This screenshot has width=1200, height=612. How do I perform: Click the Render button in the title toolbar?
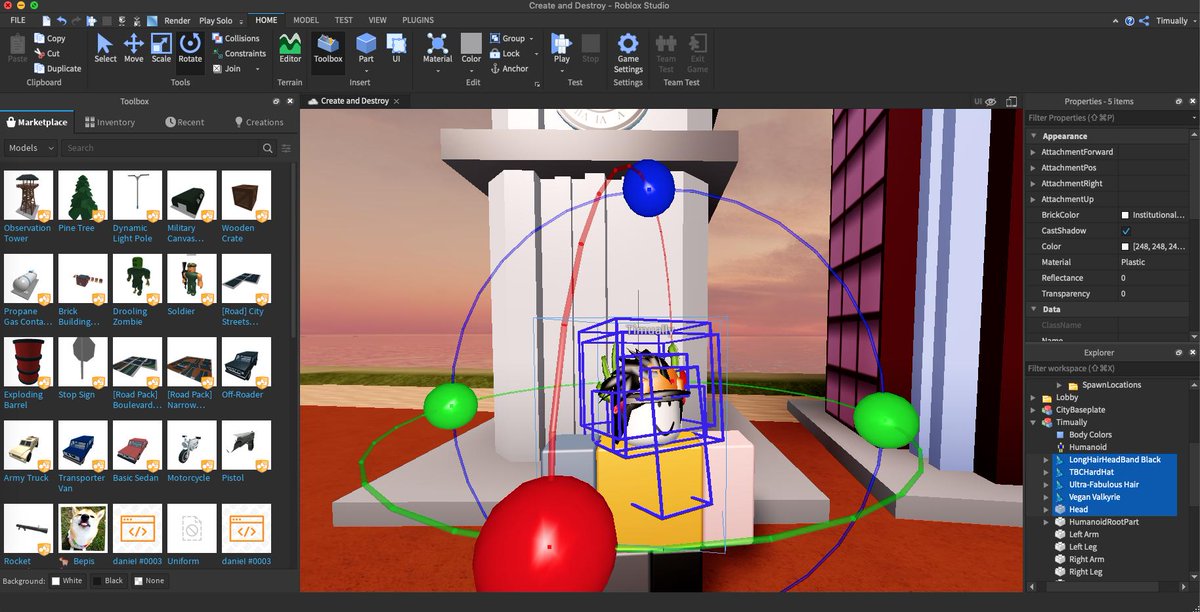pos(177,20)
